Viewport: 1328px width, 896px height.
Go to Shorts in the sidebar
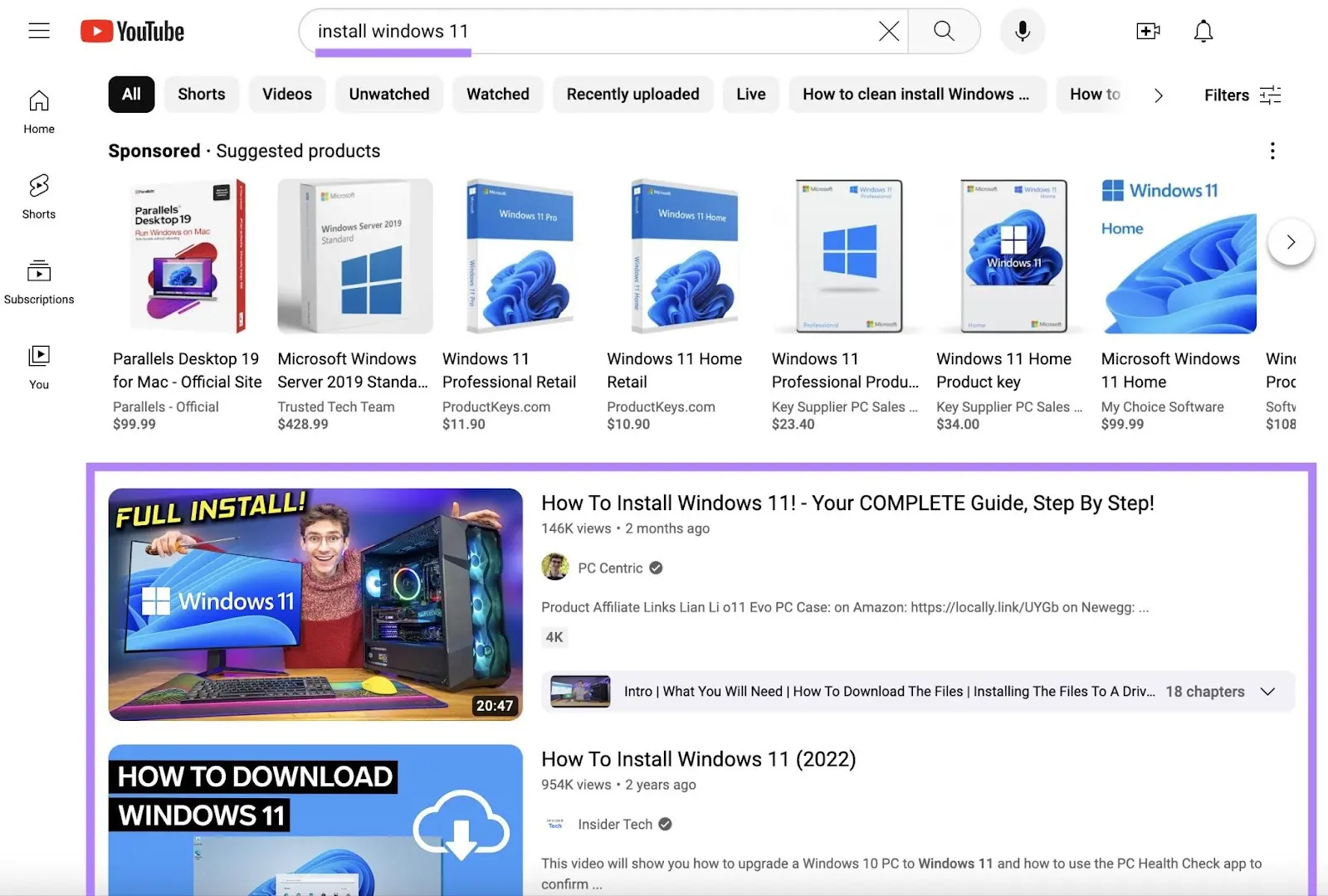click(39, 196)
